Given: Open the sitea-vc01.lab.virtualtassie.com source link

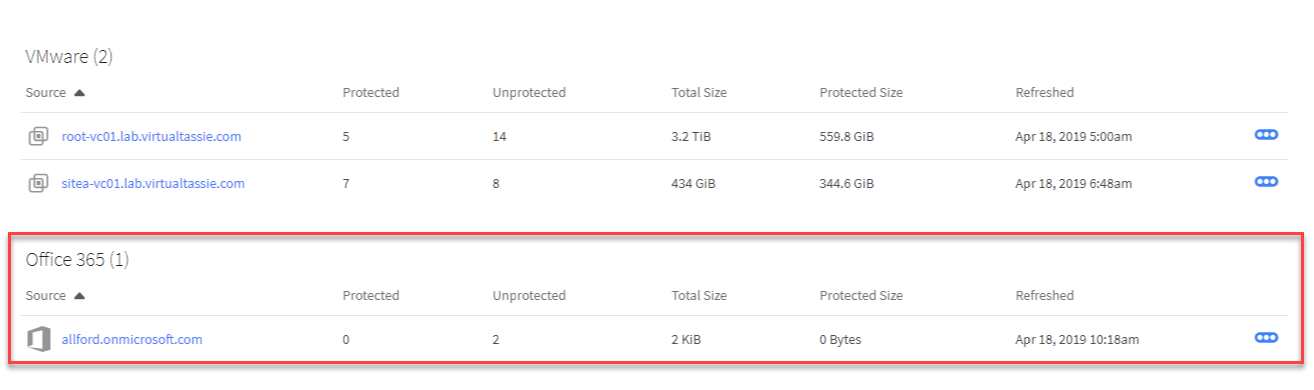Looking at the screenshot, I should pyautogui.click(x=153, y=184).
